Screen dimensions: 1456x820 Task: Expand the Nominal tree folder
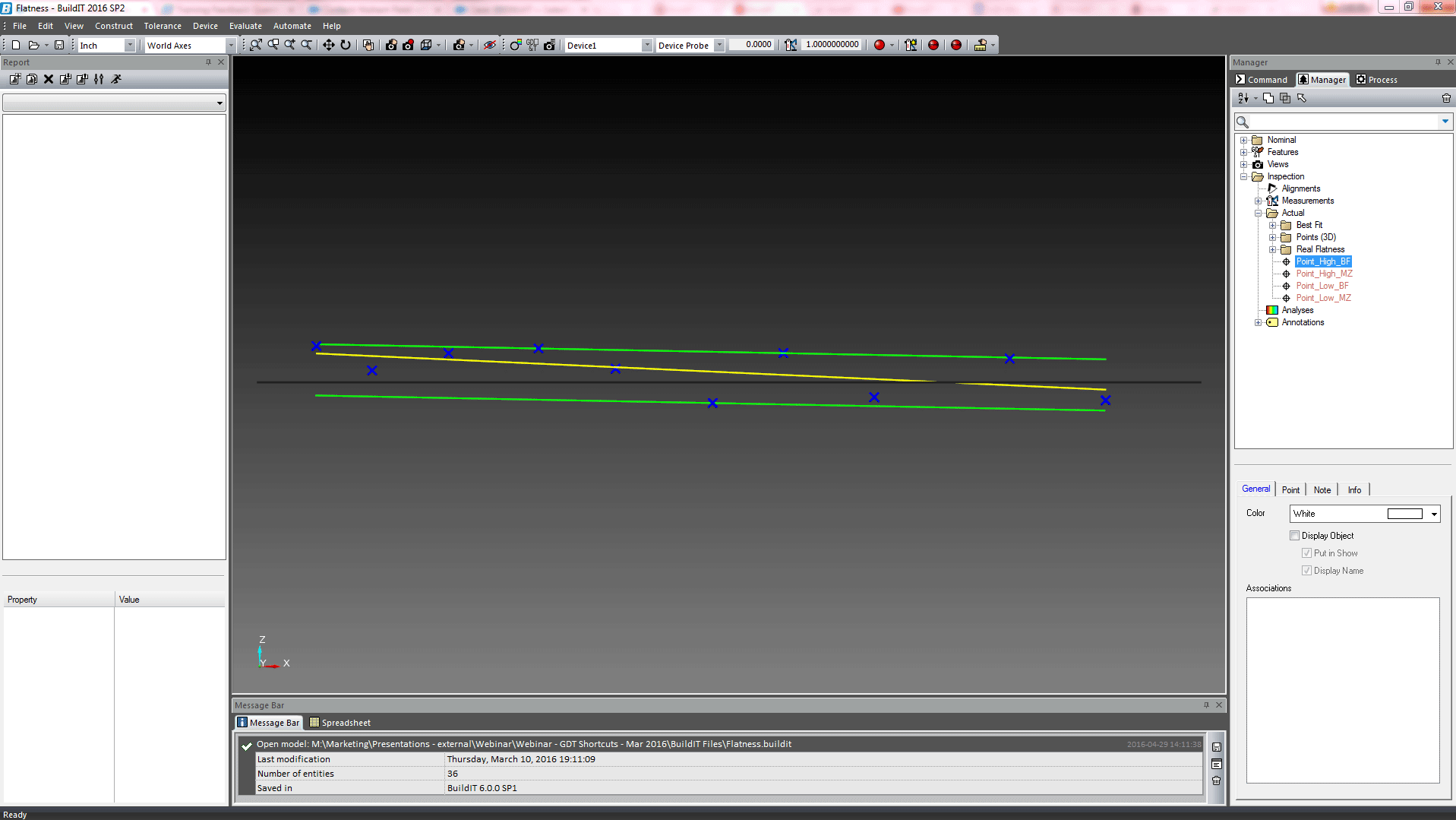pyautogui.click(x=1244, y=140)
